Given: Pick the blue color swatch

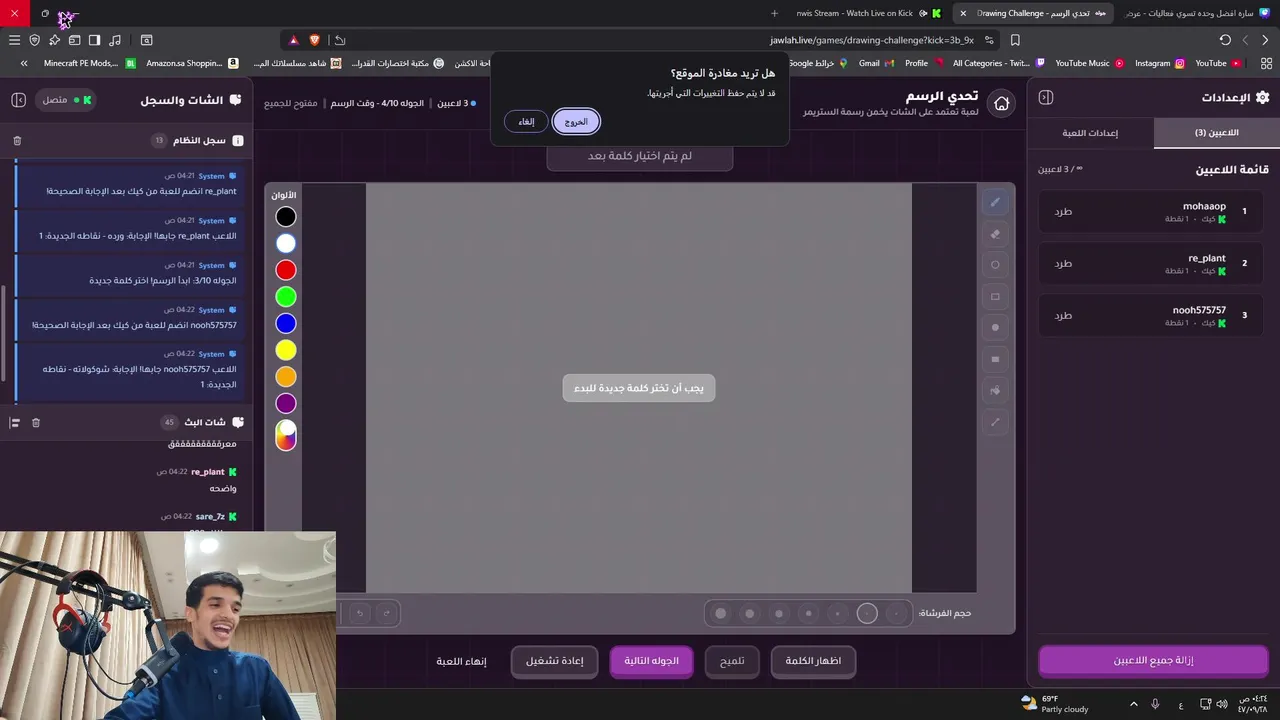Looking at the screenshot, I should tap(286, 323).
